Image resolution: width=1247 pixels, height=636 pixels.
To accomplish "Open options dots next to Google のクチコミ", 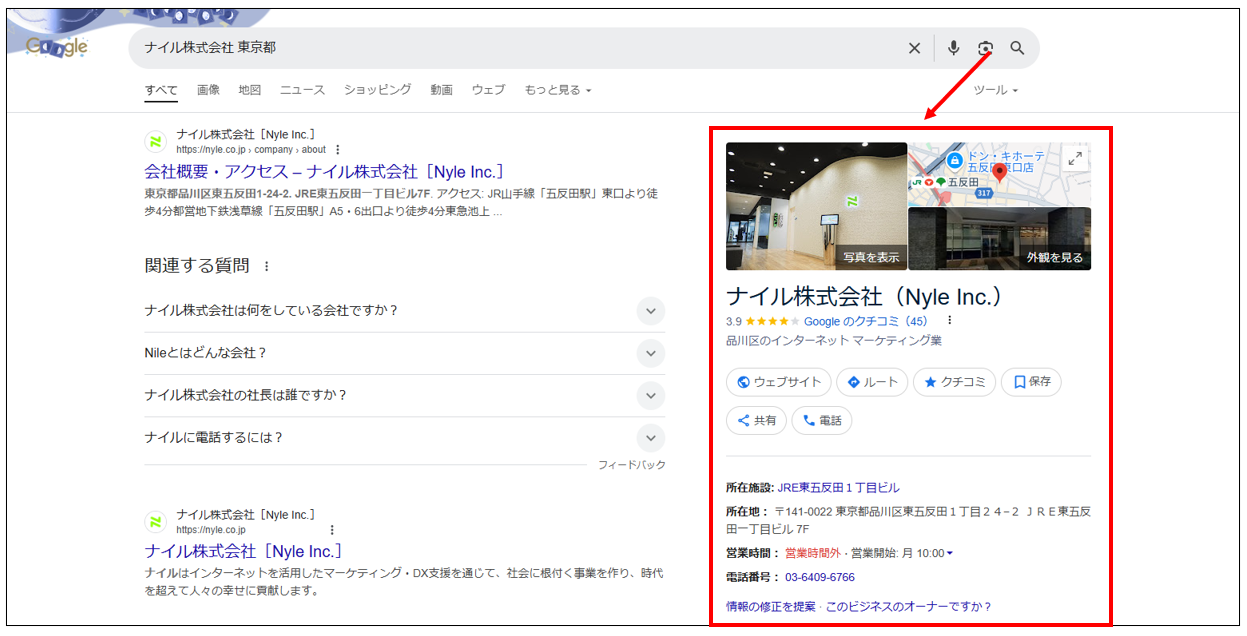I will (x=949, y=321).
